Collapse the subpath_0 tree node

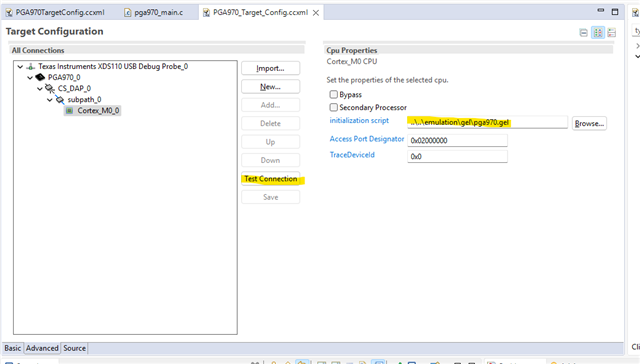coord(49,100)
